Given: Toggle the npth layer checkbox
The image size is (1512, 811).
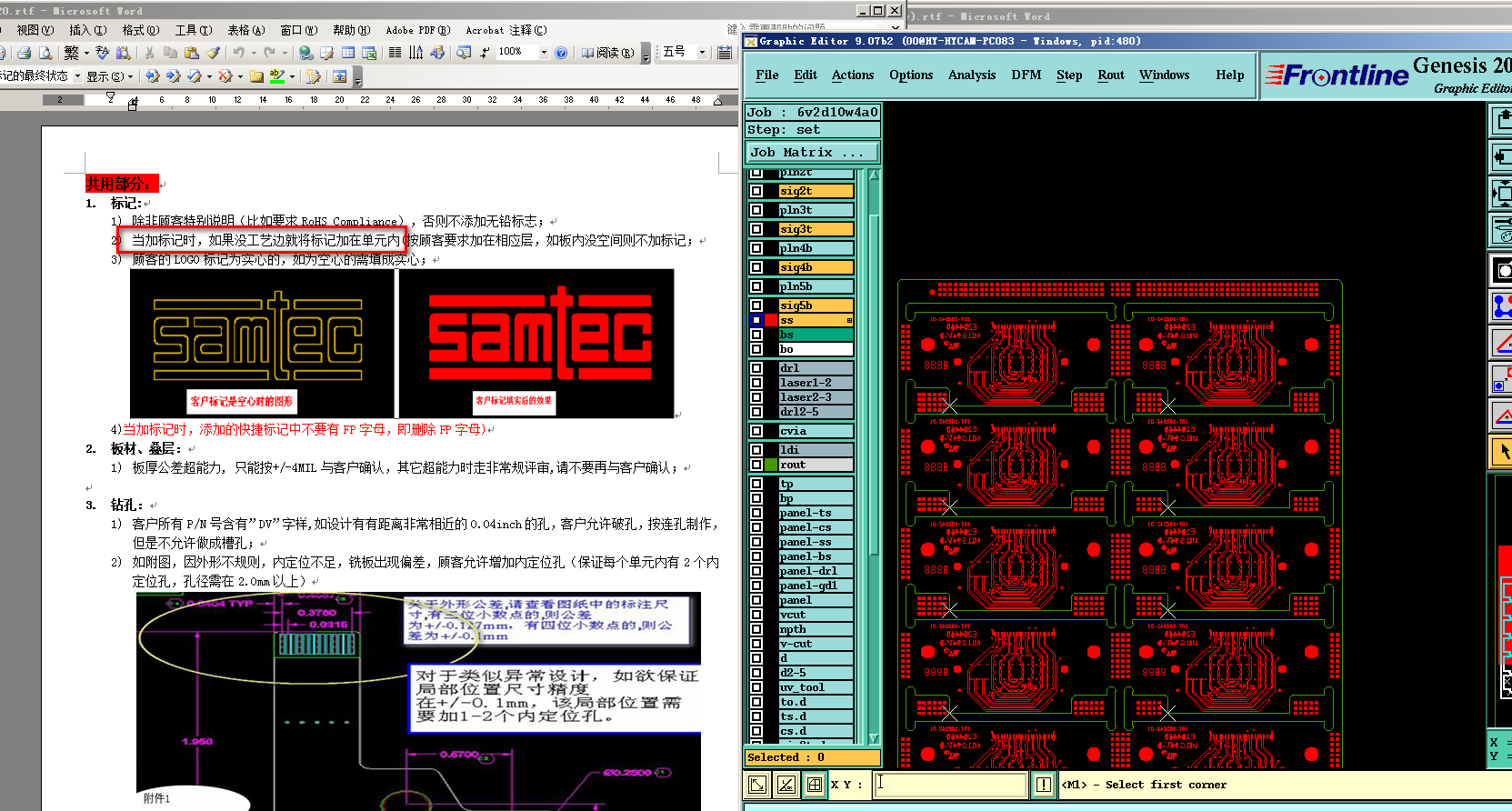Looking at the screenshot, I should (756, 629).
